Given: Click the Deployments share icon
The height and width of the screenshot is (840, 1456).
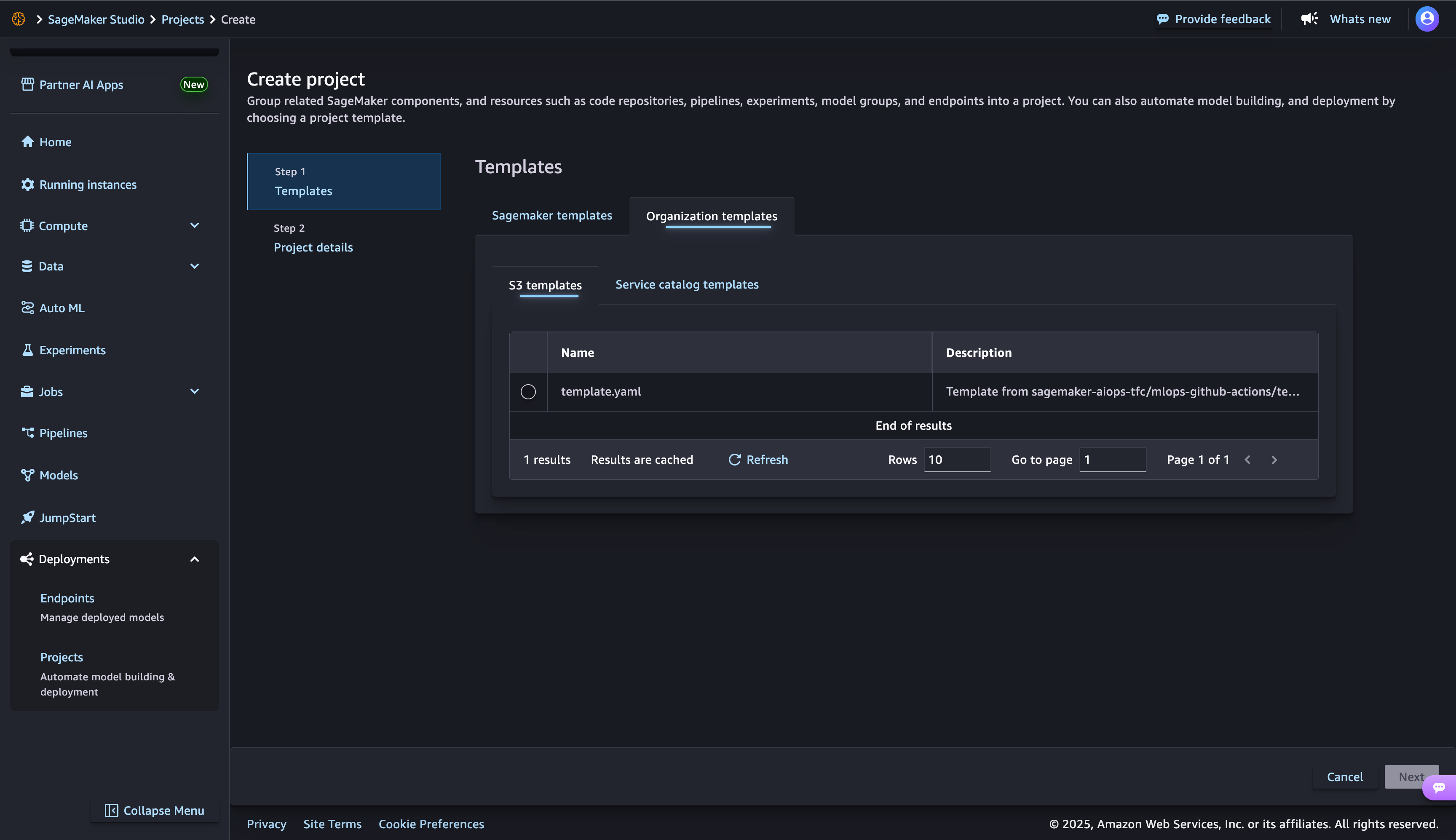Looking at the screenshot, I should [27, 559].
